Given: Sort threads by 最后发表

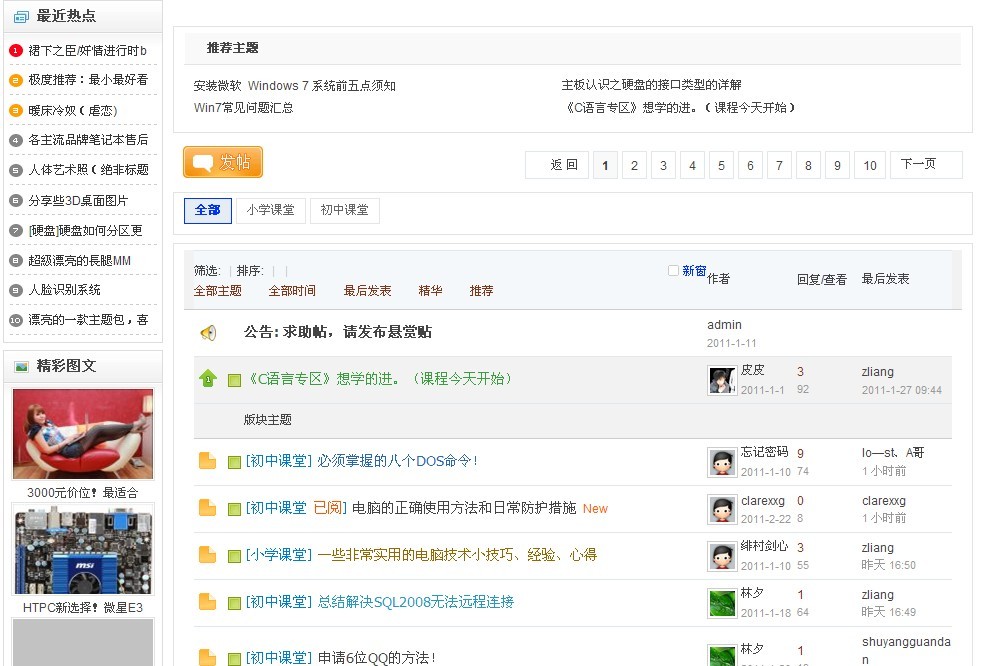Looking at the screenshot, I should [367, 291].
